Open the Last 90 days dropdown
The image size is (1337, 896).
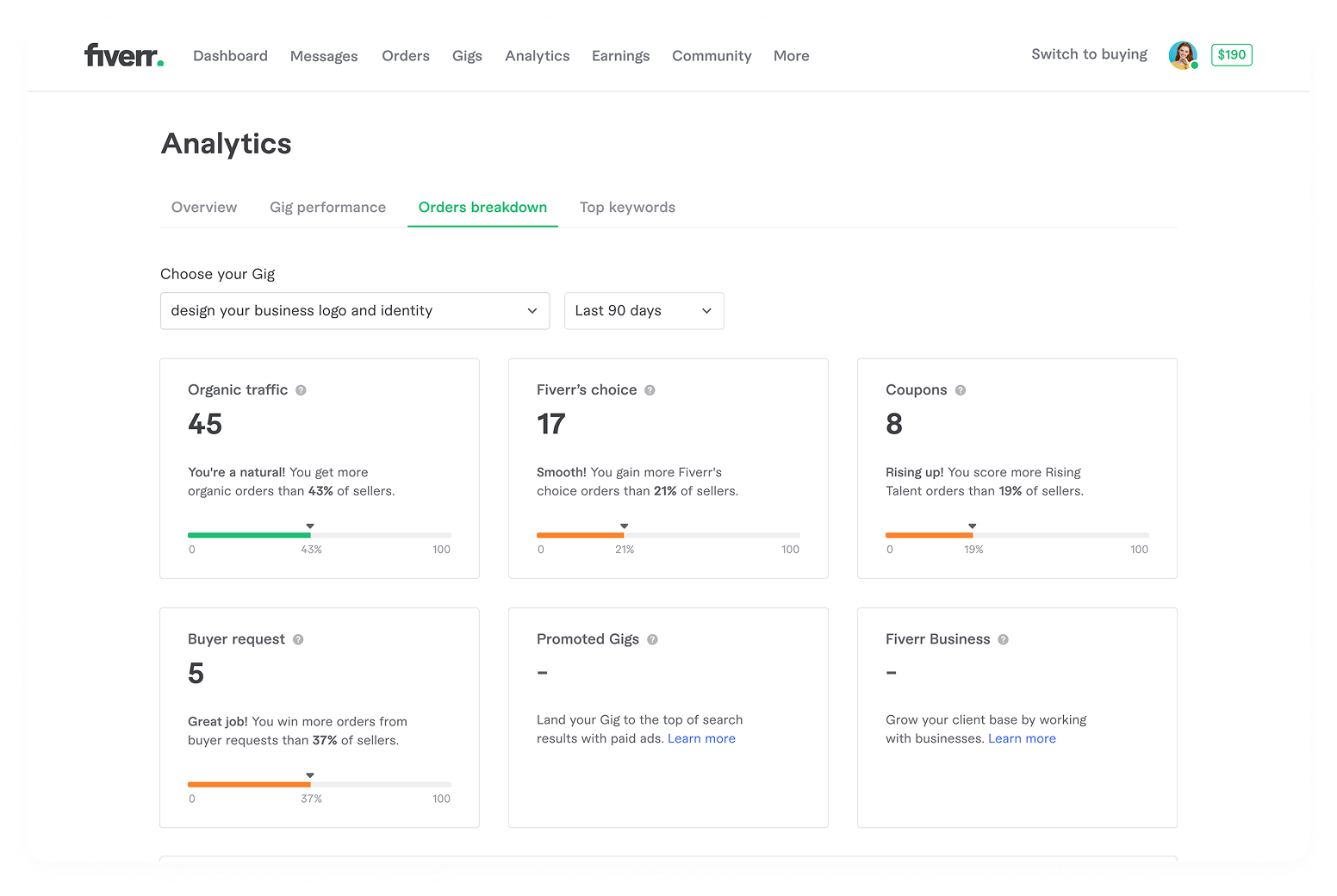tap(644, 311)
